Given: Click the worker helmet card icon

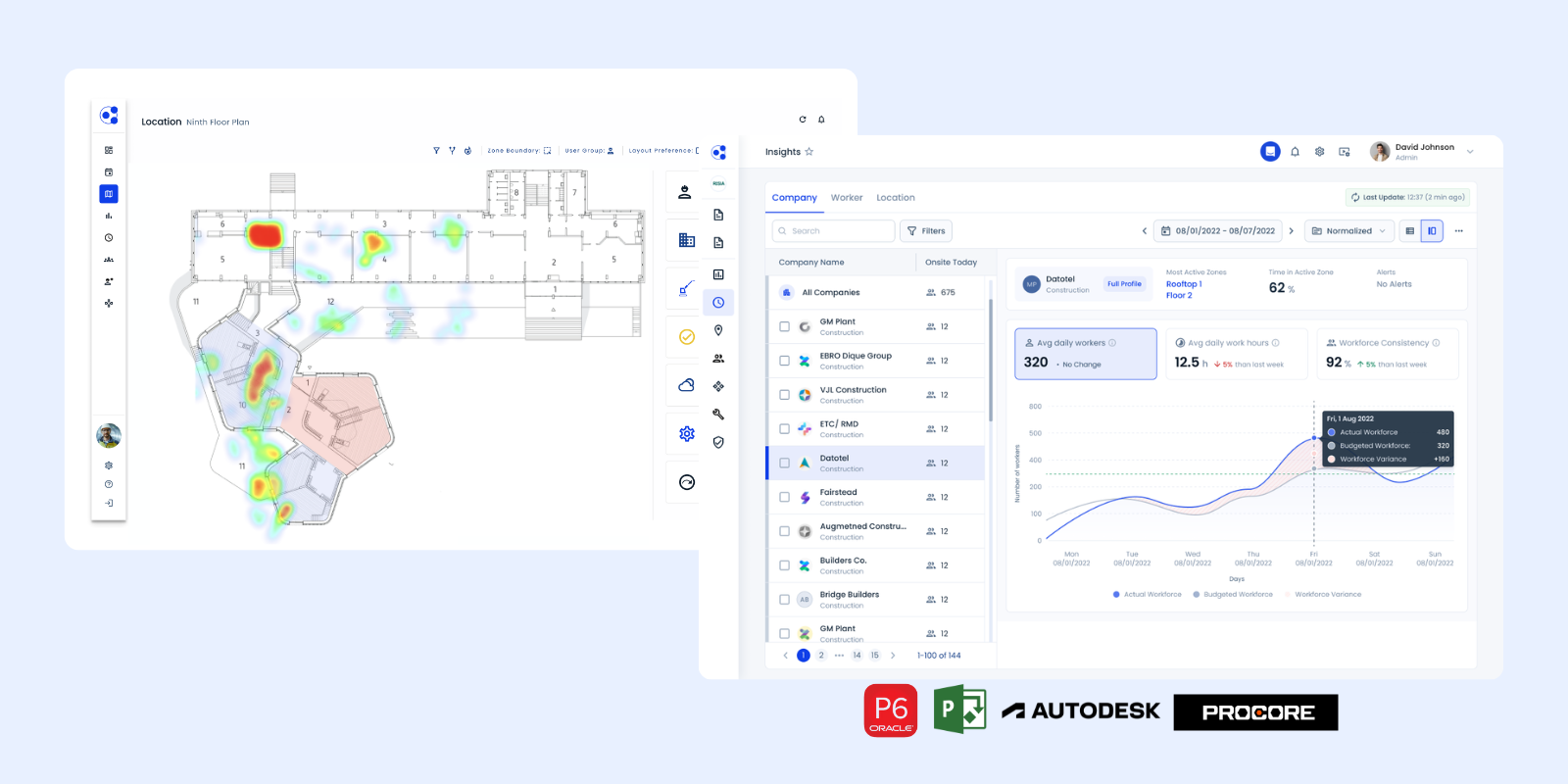Looking at the screenshot, I should click(x=685, y=192).
